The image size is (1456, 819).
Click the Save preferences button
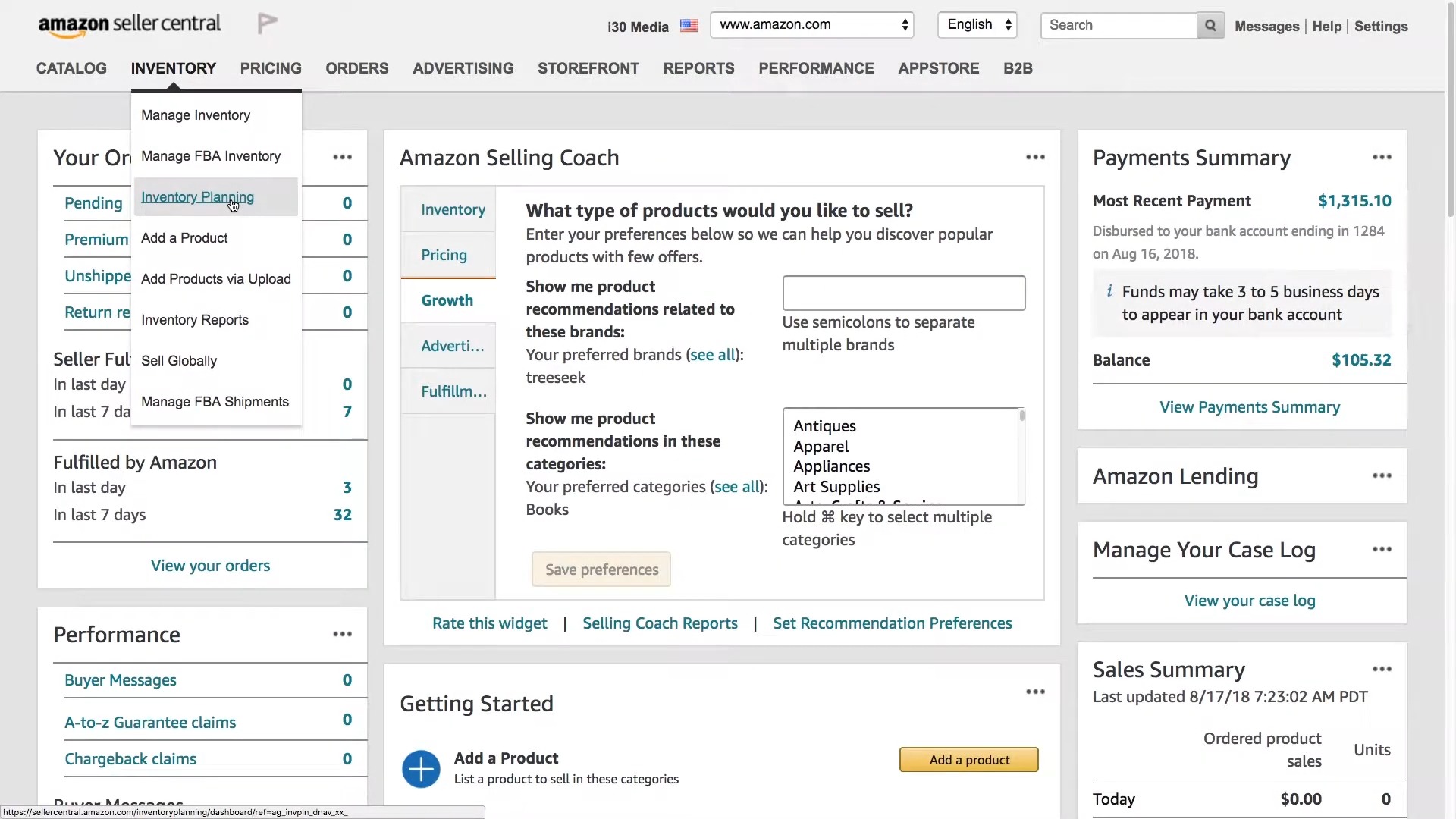[601, 569]
